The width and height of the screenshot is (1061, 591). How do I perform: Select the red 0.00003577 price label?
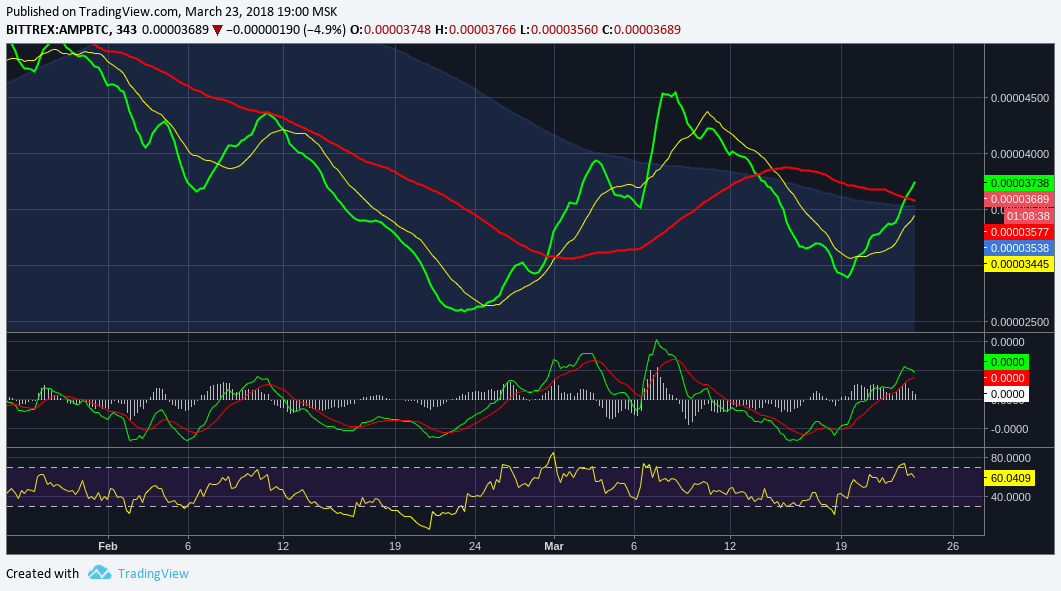pos(1019,232)
